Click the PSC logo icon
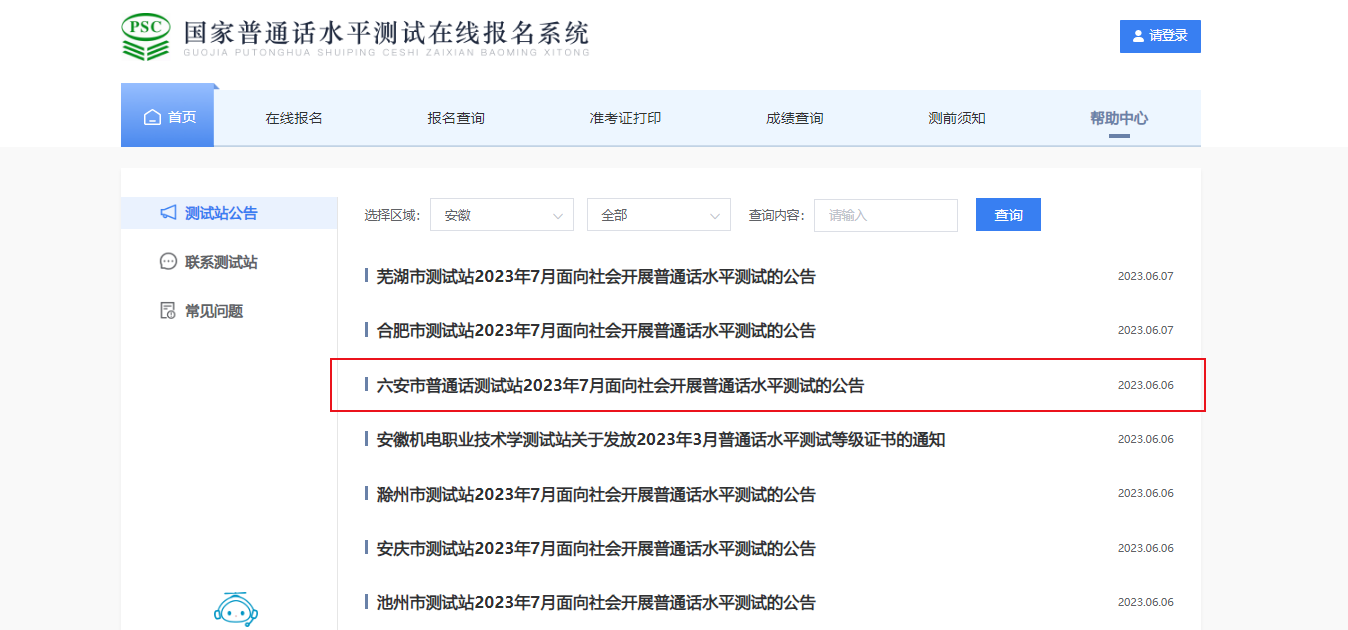The image size is (1348, 630). click(146, 37)
